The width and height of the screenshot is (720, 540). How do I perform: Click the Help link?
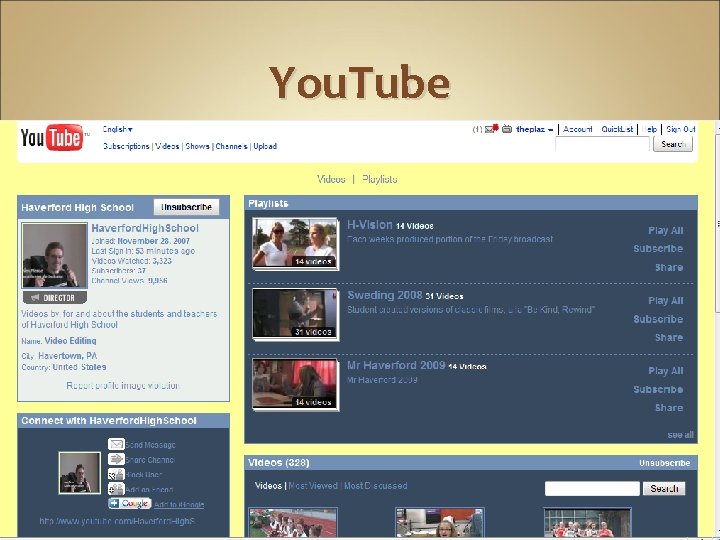(649, 129)
